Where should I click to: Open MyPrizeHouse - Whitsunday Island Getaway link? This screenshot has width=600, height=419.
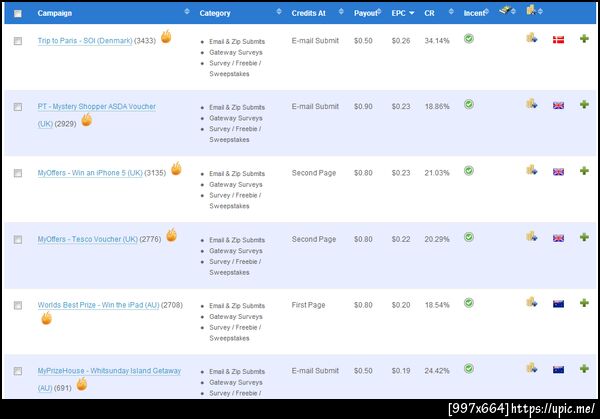coord(109,371)
